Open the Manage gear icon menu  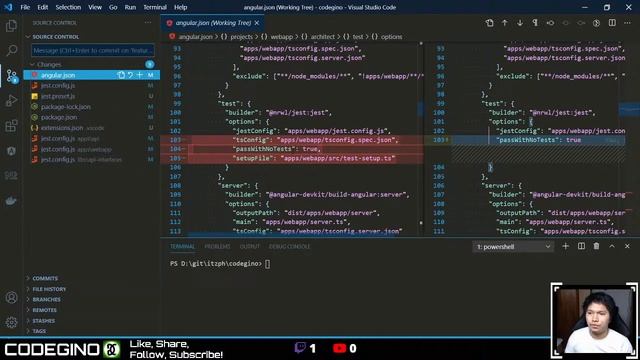point(11,322)
